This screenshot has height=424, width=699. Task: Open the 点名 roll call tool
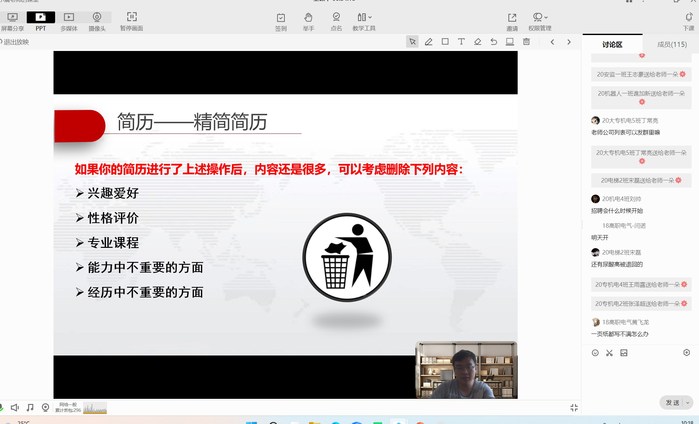coord(335,19)
